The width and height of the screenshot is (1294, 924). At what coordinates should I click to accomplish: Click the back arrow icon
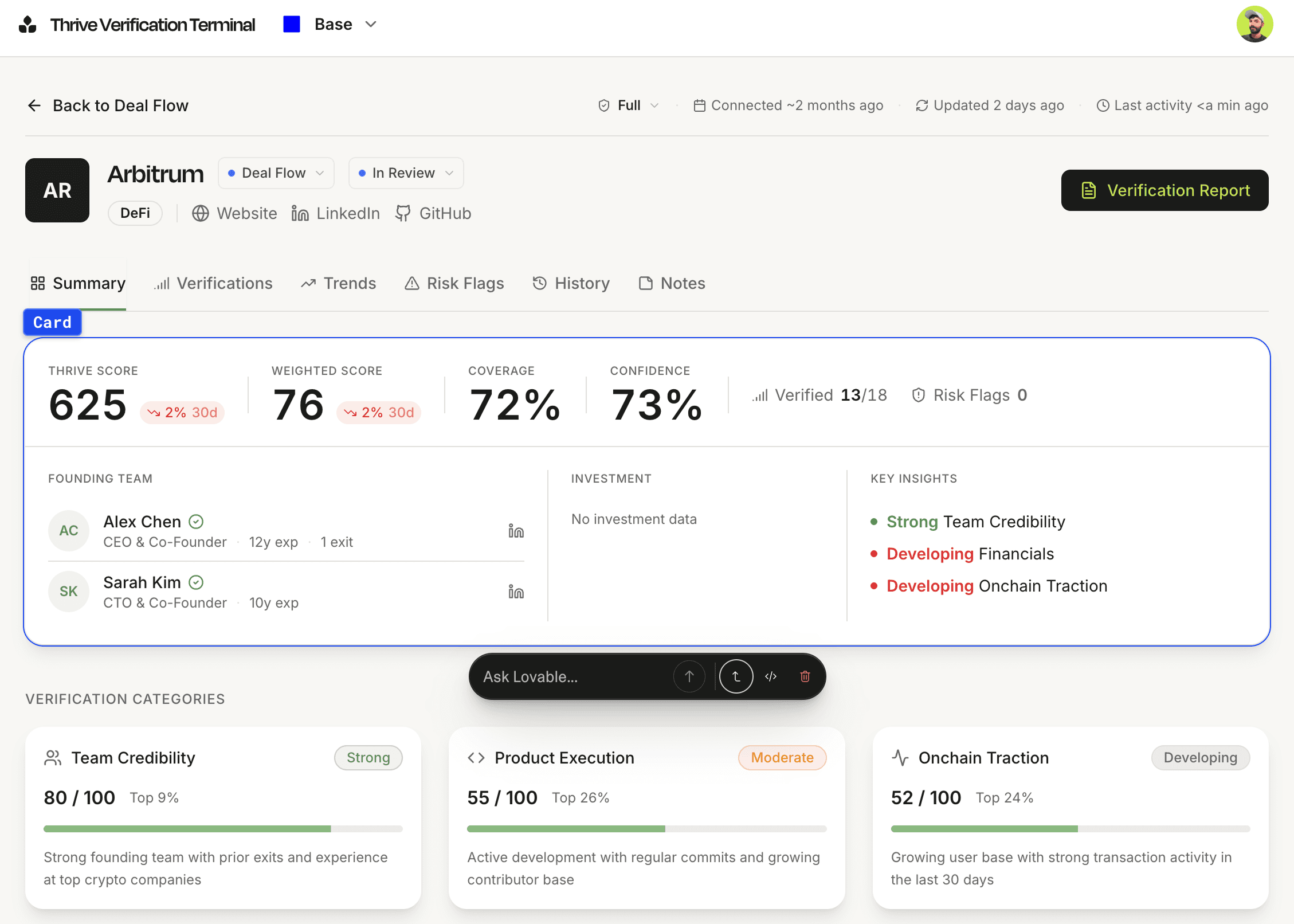(34, 105)
